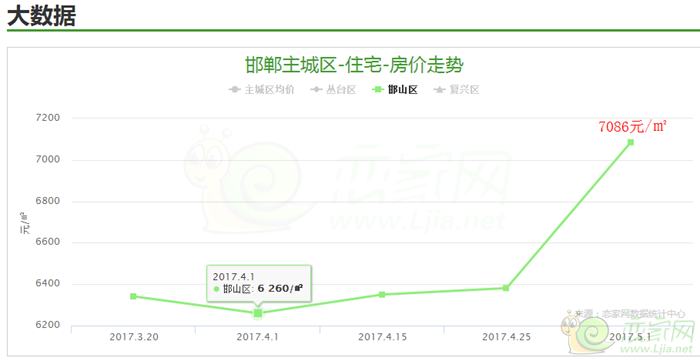Toggle the 复兴区 legend series
The width and height of the screenshot is (700, 361).
[x=456, y=90]
